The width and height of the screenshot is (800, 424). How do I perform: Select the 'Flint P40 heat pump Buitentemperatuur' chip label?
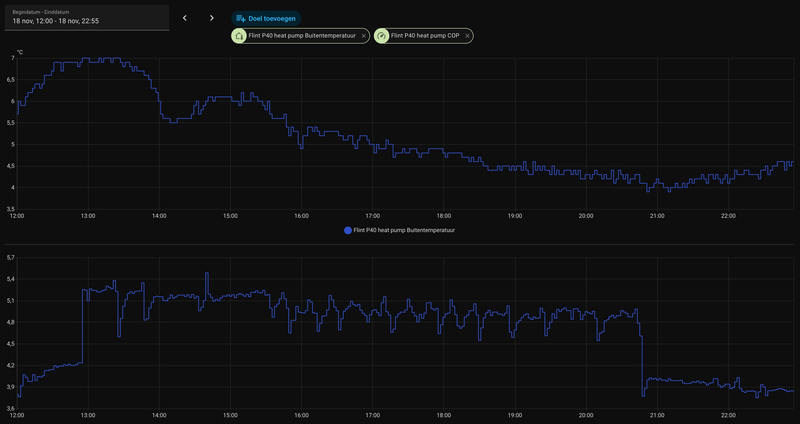coord(302,36)
